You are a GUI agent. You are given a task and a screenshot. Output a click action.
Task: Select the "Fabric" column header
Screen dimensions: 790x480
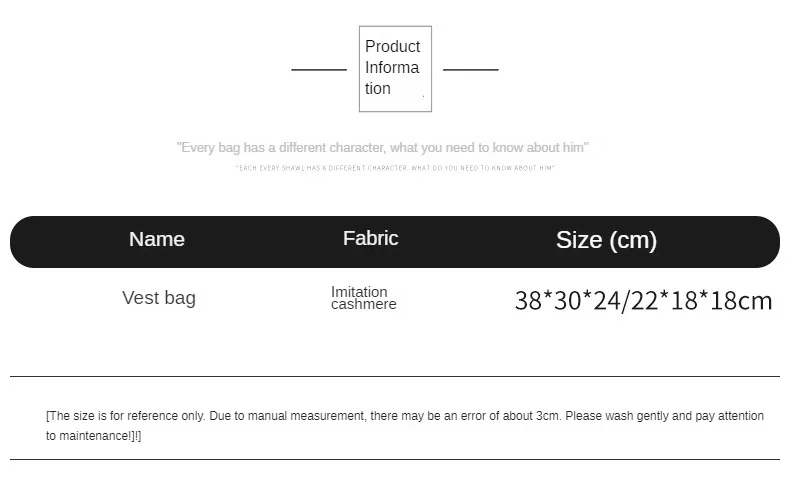point(370,238)
